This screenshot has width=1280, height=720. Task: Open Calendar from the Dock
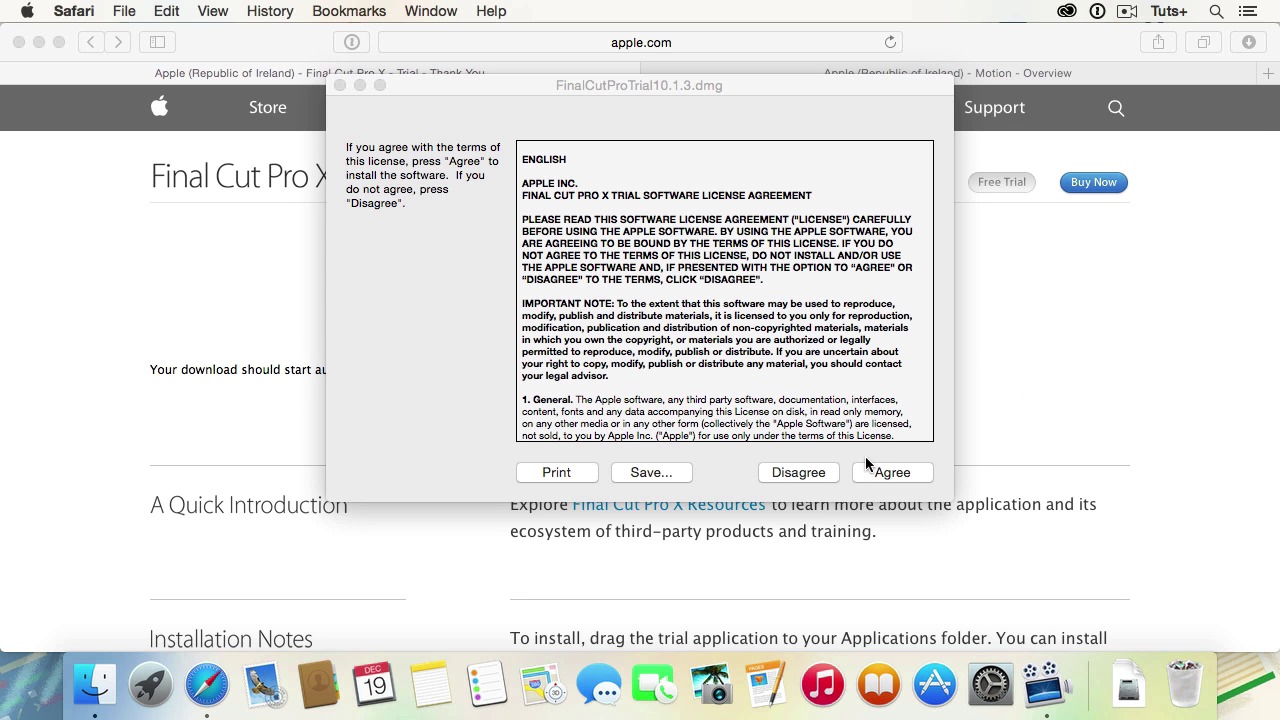[375, 685]
